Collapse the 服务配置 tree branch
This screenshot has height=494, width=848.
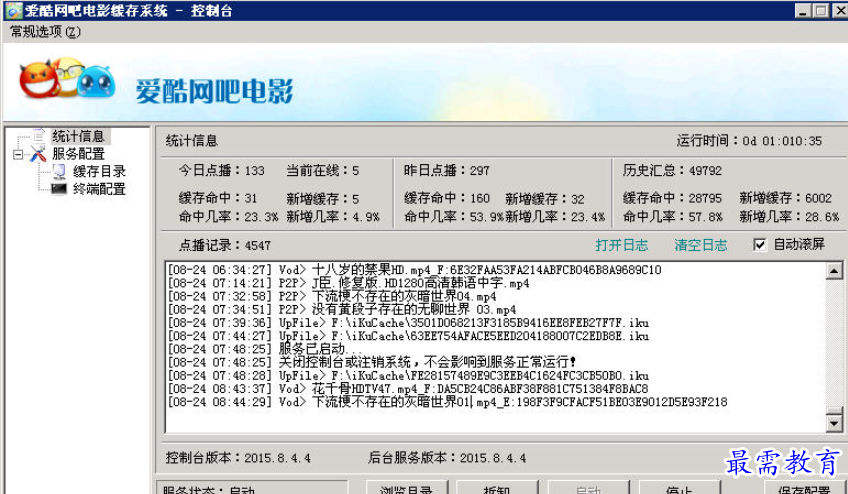pos(18,155)
